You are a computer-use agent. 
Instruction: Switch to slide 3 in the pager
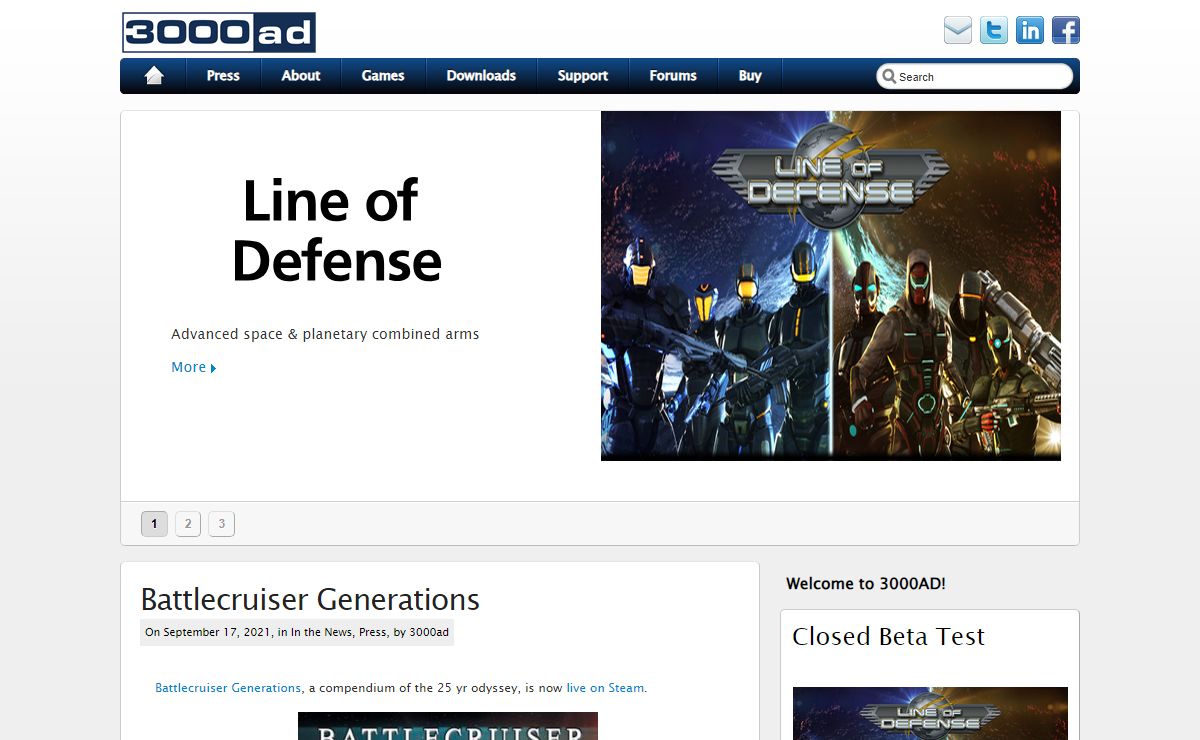click(221, 524)
